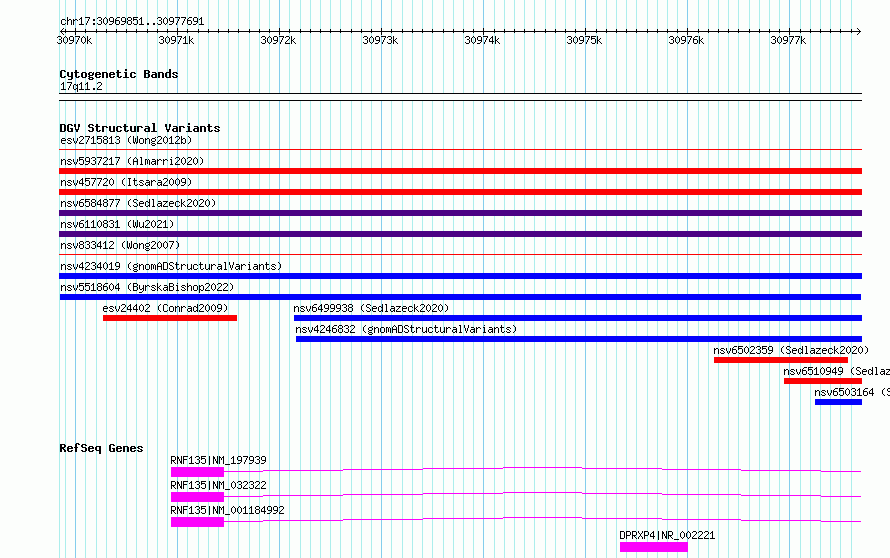Click the nsv6584877 (Sedlazeck2020) label

(138, 203)
